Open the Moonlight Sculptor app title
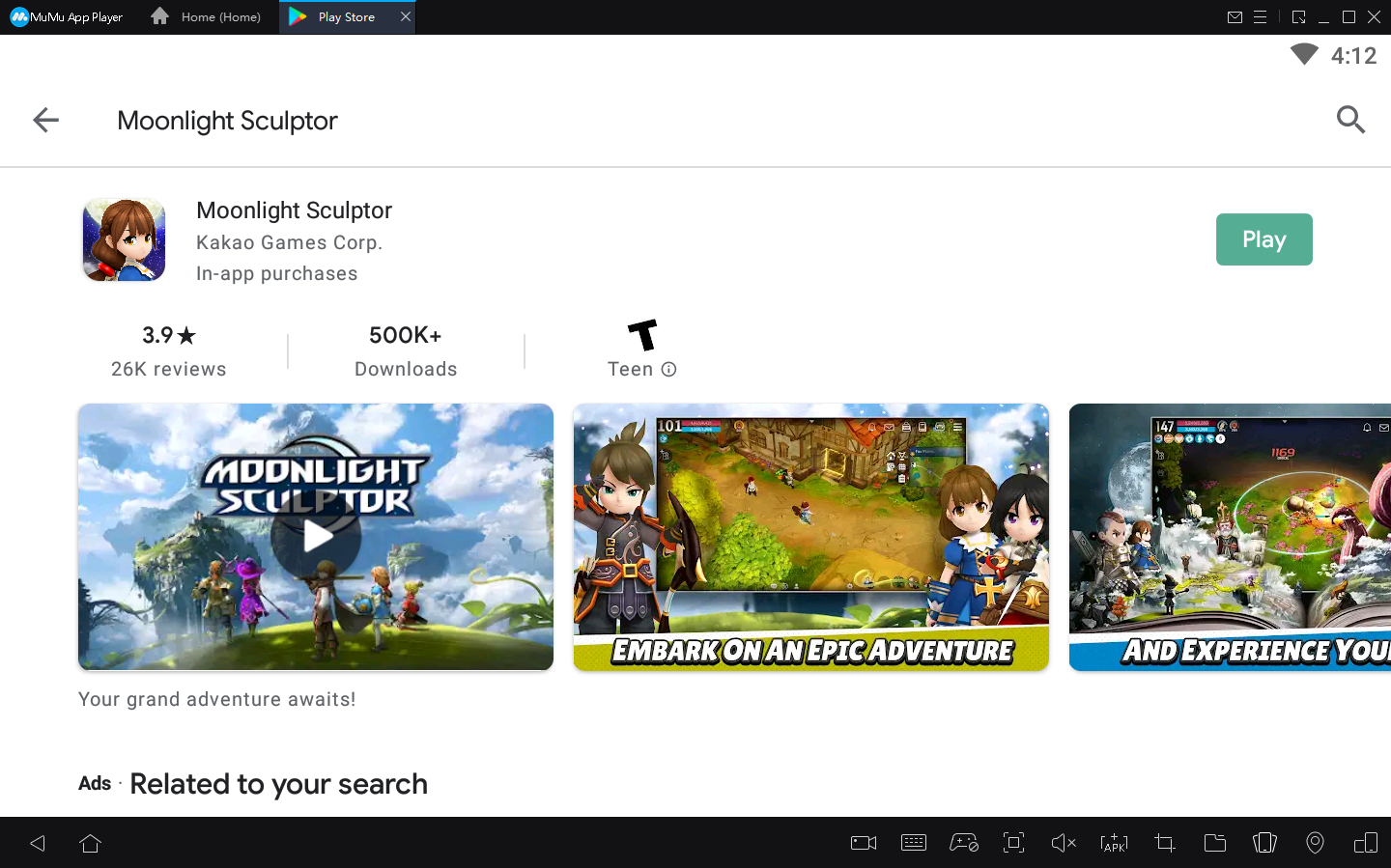The image size is (1391, 868). (294, 210)
